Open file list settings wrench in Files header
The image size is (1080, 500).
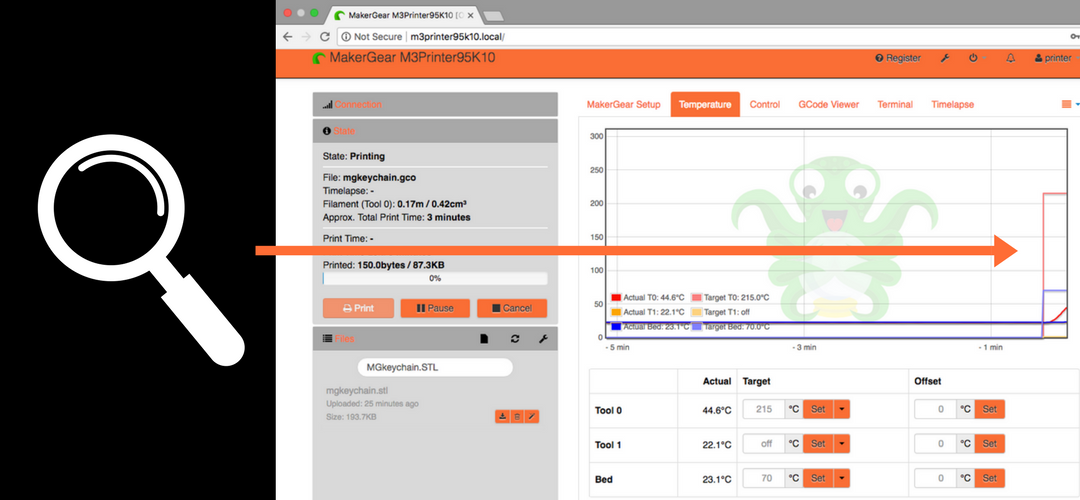click(543, 339)
